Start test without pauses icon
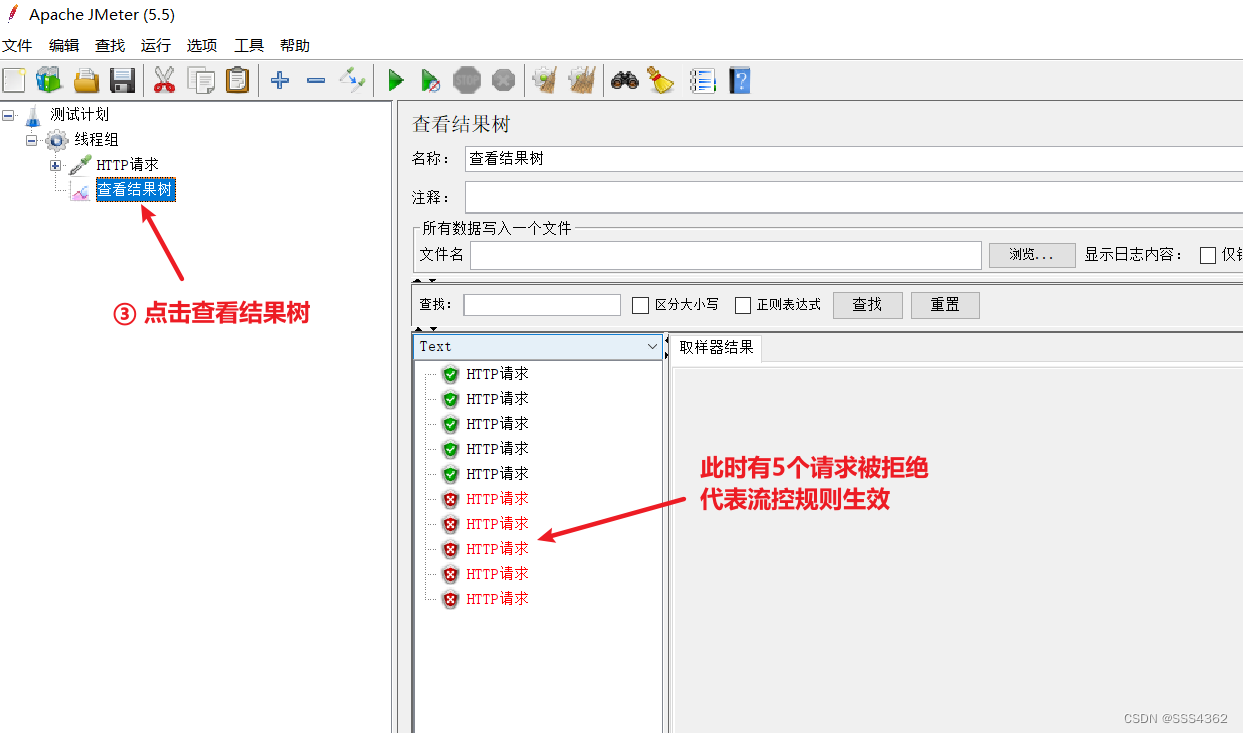Image resolution: width=1243 pixels, height=733 pixels. coord(430,80)
